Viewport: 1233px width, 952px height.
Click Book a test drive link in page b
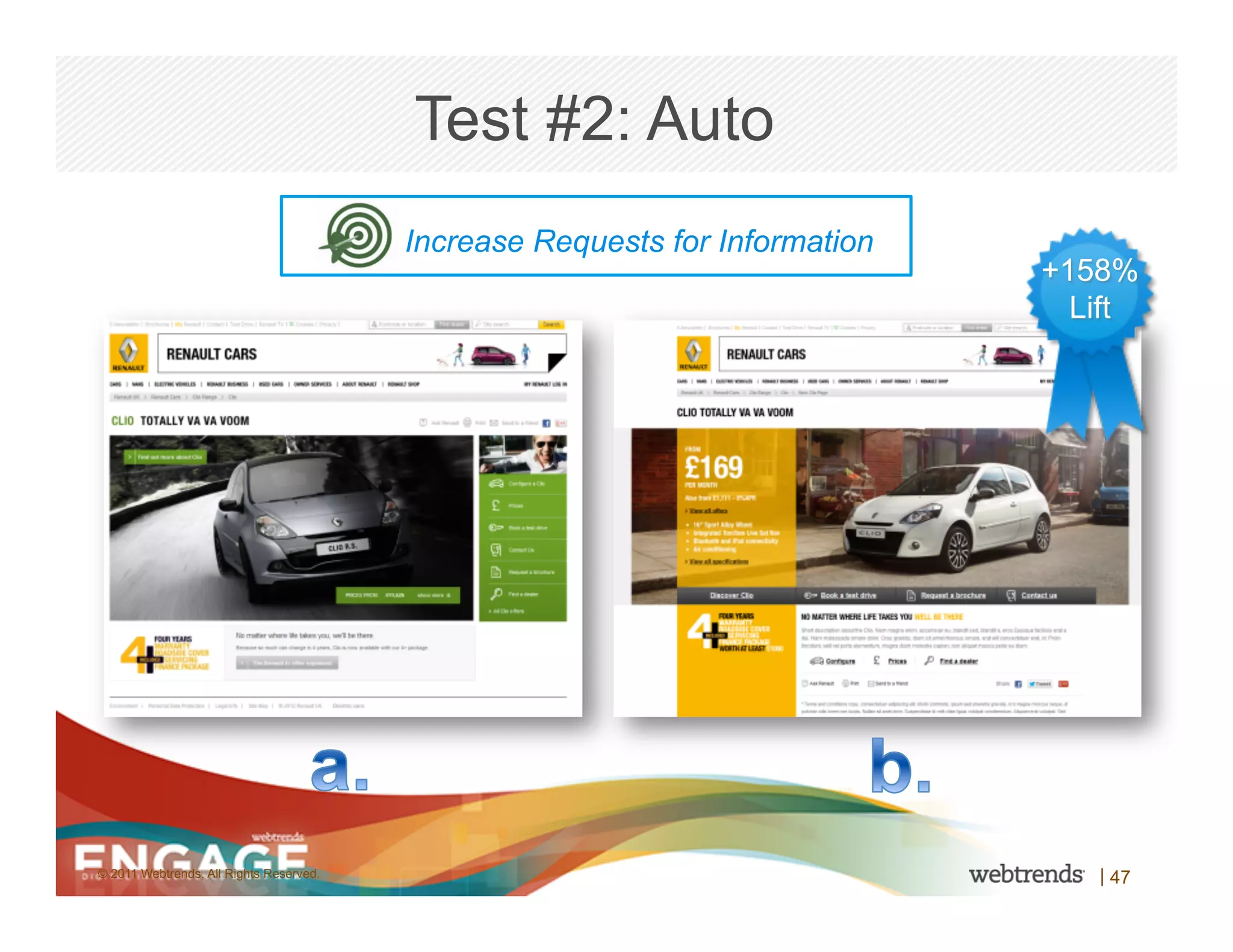point(848,595)
